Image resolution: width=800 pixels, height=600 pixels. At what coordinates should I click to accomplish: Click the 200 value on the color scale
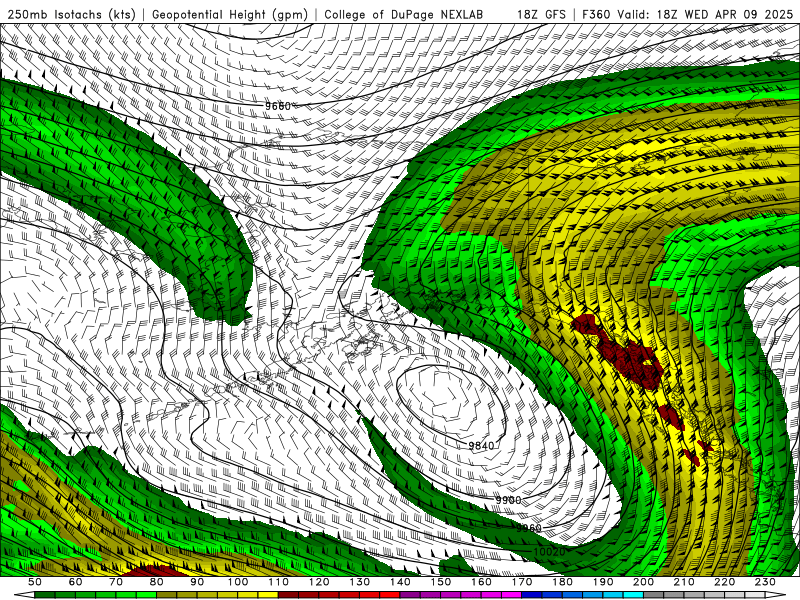(x=644, y=582)
